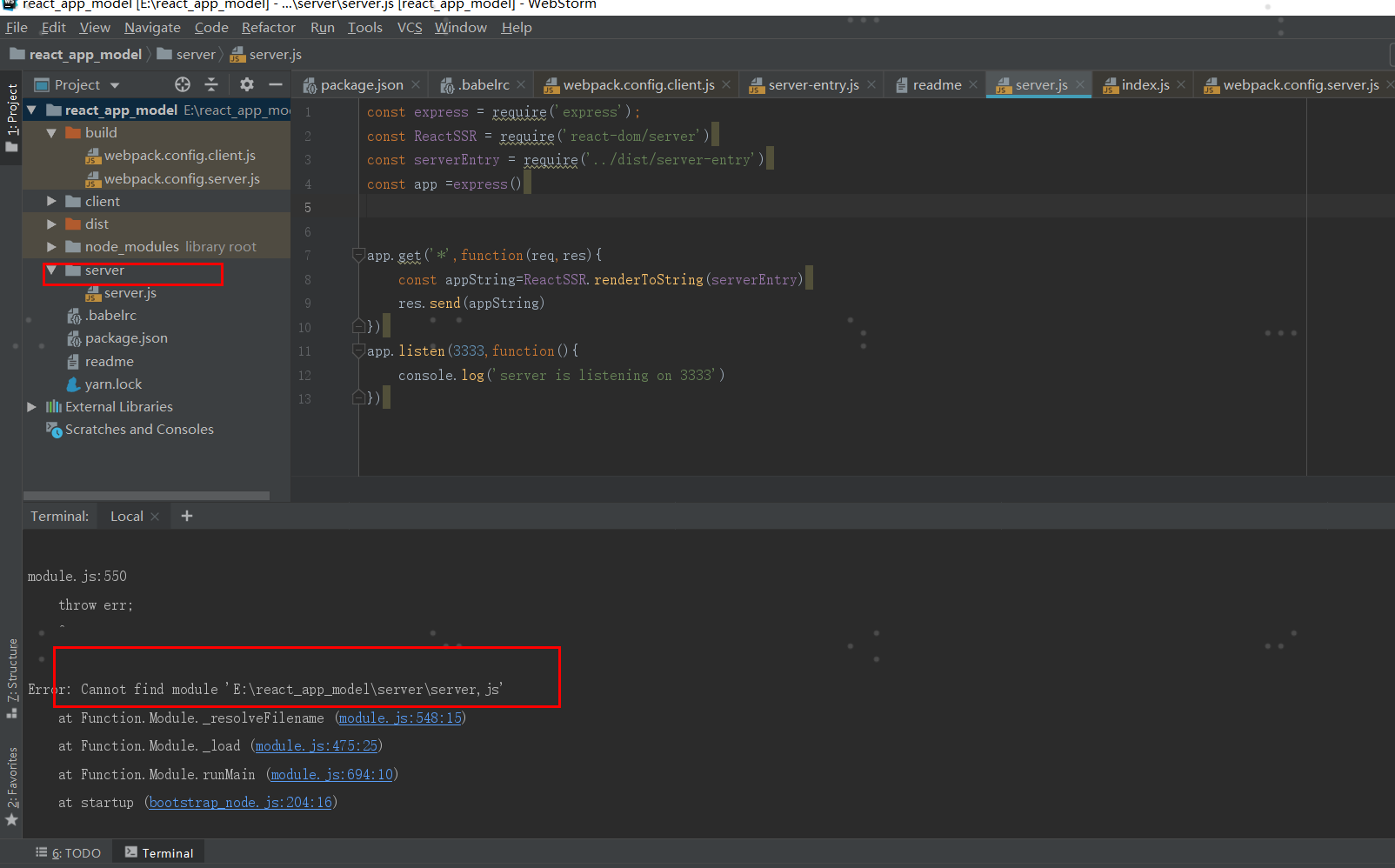Collapse the react_app_model root folder
The height and width of the screenshot is (868, 1395).
point(32,110)
